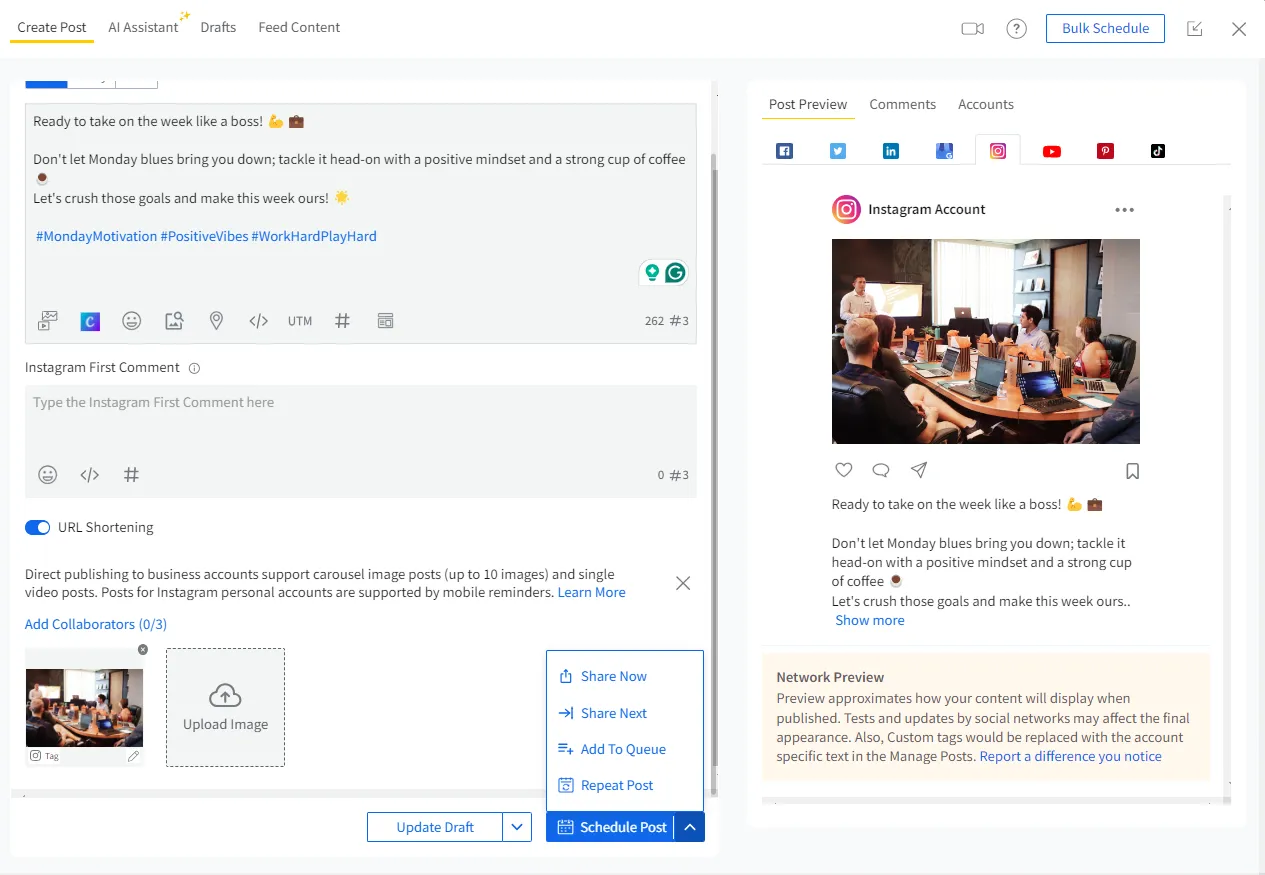
Task: Click the Bulk Schedule button
Action: click(x=1105, y=28)
